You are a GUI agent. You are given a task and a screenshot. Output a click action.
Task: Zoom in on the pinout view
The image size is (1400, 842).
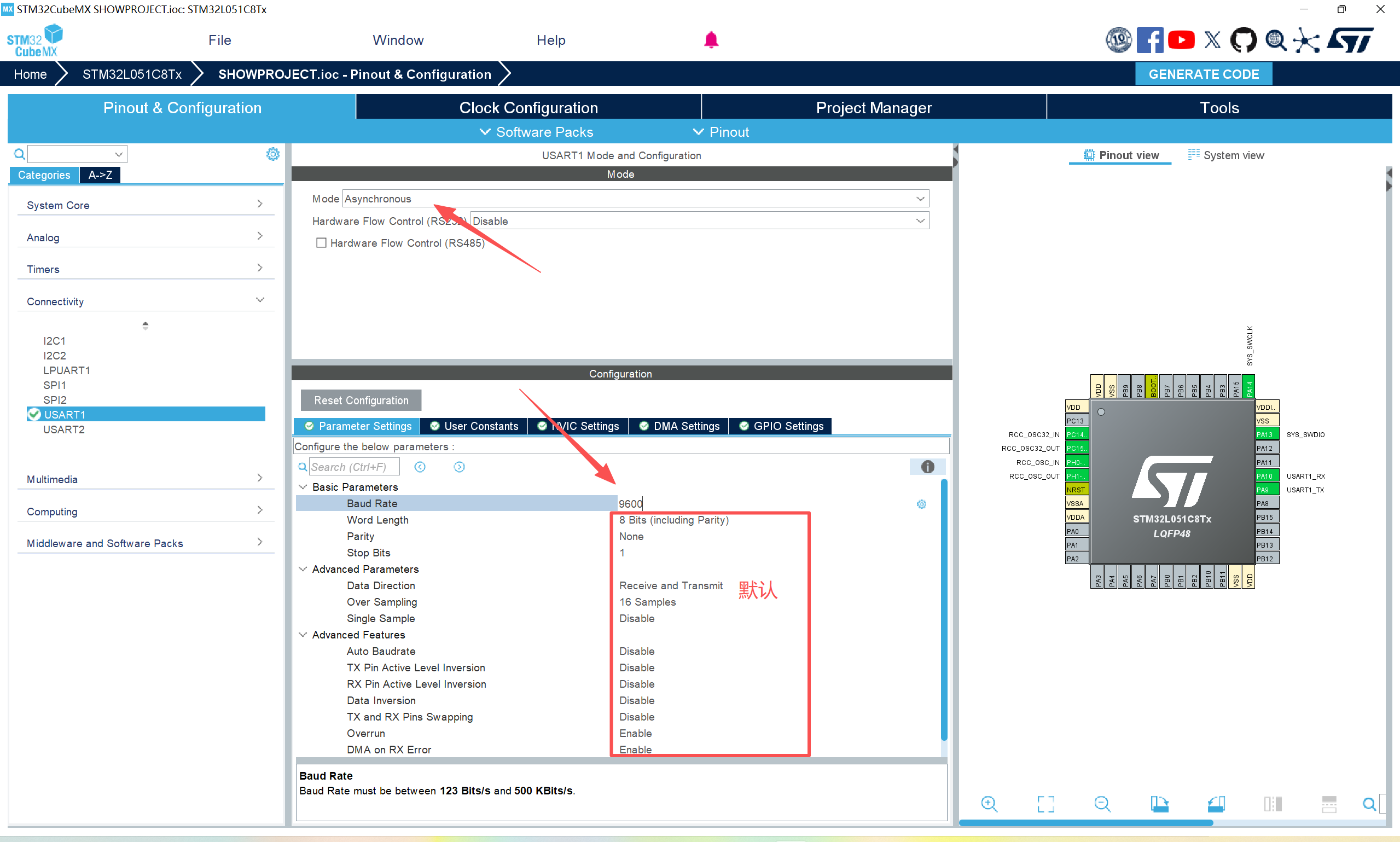(x=989, y=803)
